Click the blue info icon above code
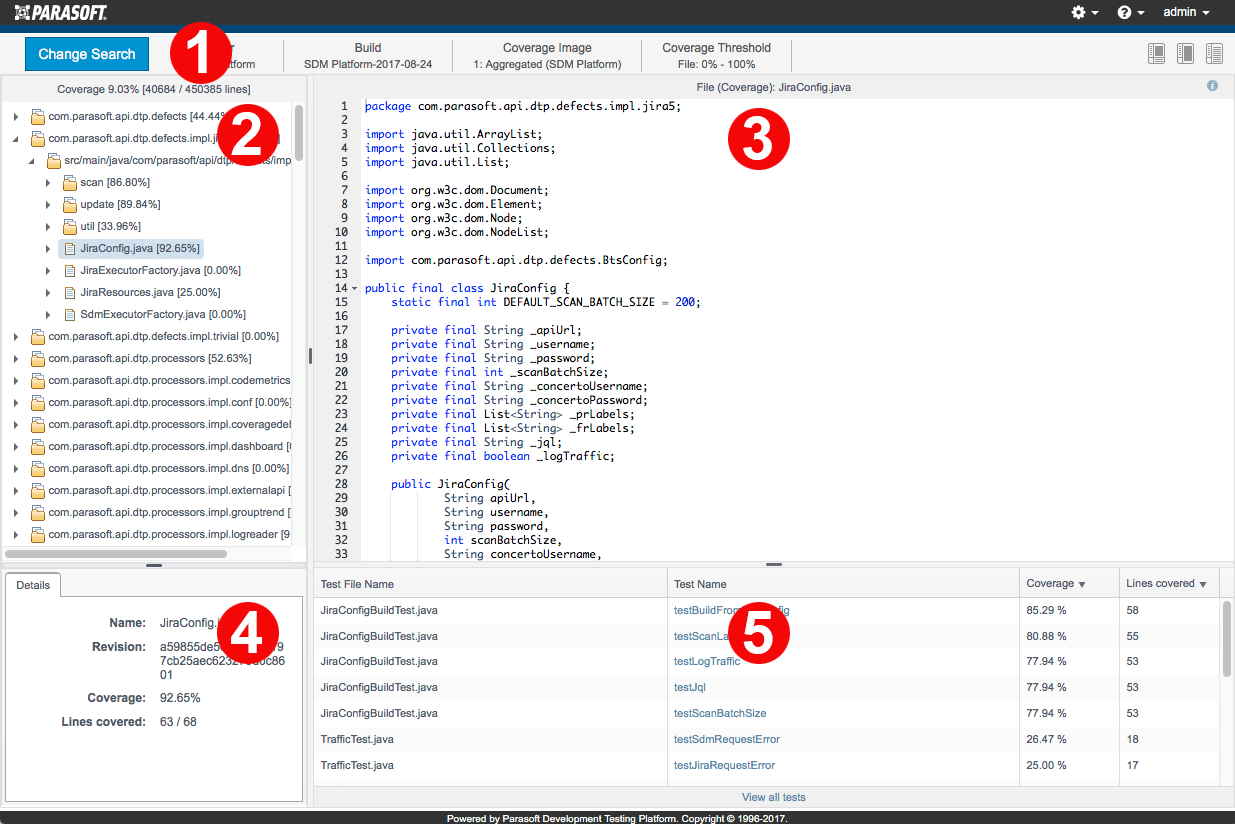Viewport: 1235px width, 824px height. click(1212, 86)
